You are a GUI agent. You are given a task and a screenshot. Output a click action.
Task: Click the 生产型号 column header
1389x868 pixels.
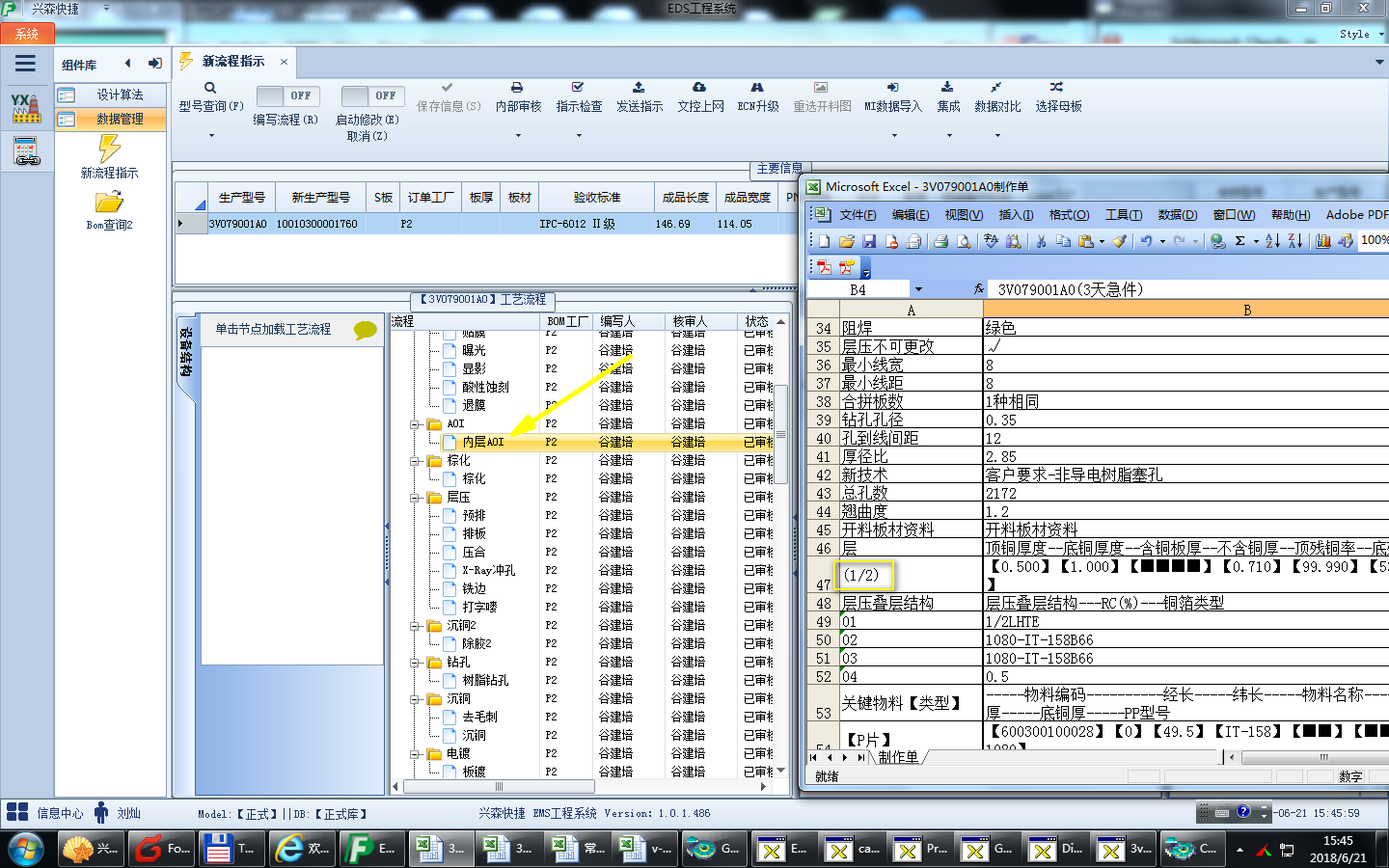point(241,197)
